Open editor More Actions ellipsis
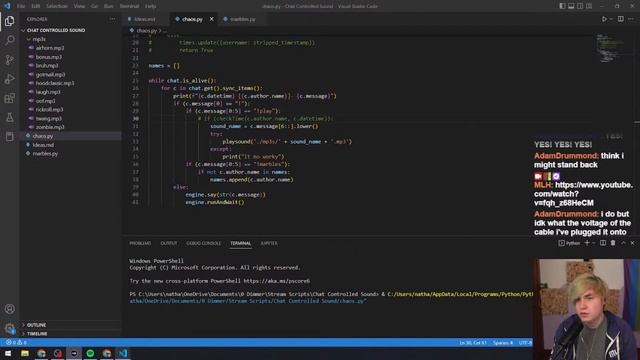640x360 pixels. 631,19
